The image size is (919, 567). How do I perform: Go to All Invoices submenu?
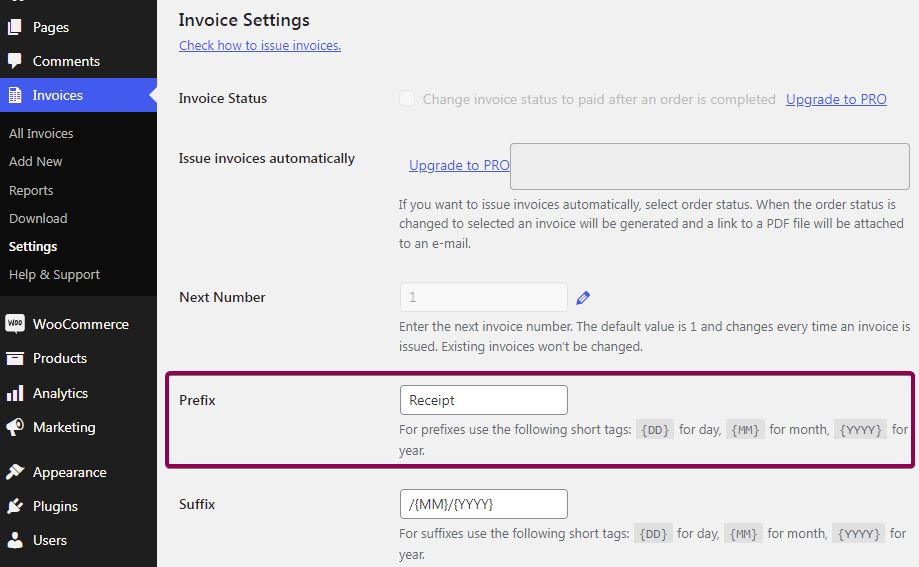[41, 133]
